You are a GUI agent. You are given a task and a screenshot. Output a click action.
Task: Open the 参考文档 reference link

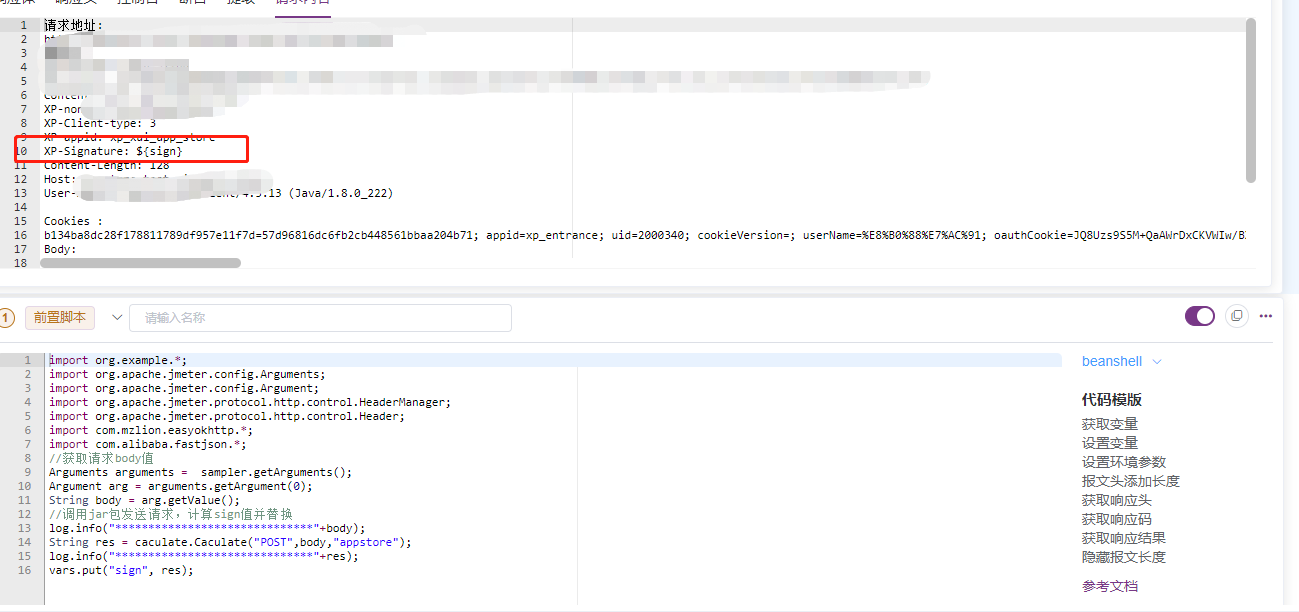pos(1109,586)
